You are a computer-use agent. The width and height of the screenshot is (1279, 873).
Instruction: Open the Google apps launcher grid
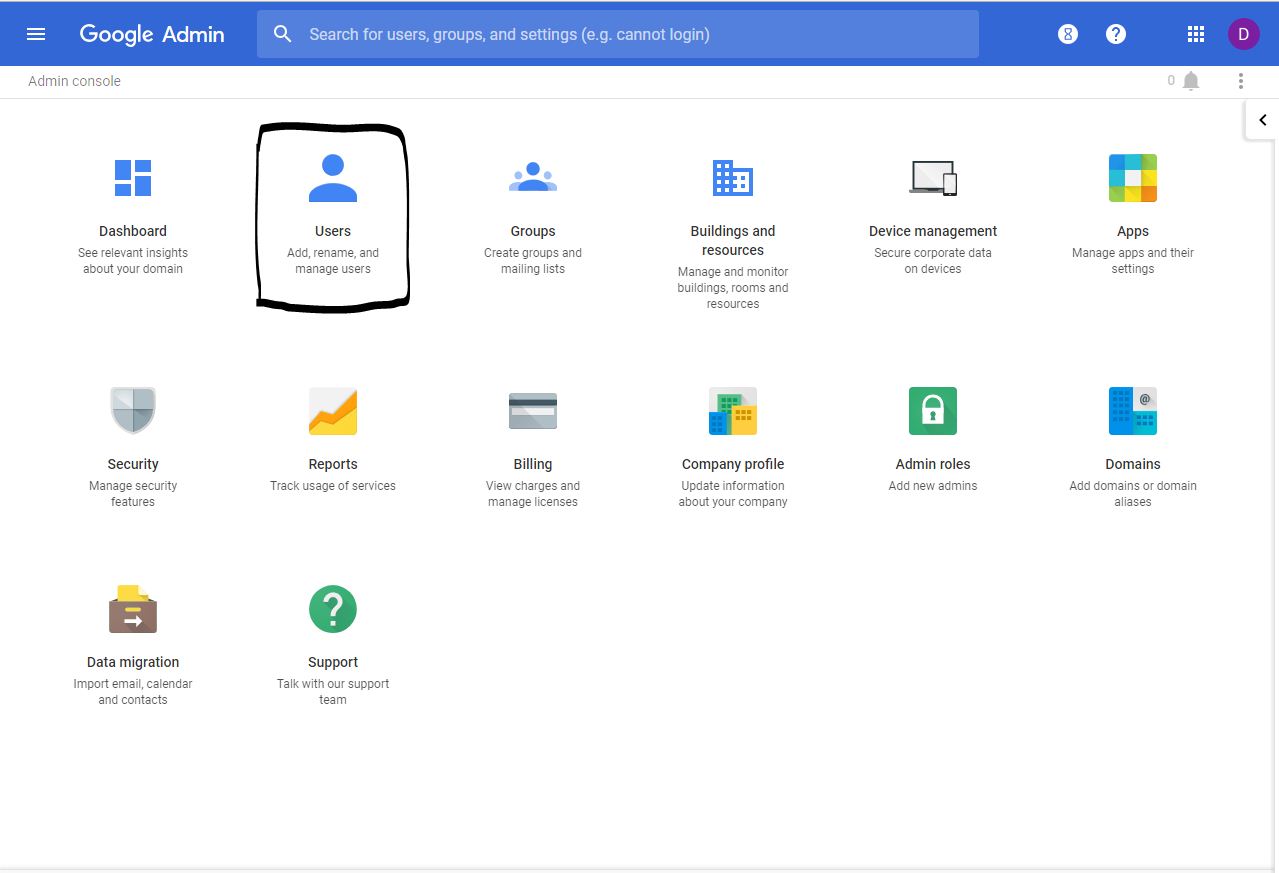[x=1195, y=33]
